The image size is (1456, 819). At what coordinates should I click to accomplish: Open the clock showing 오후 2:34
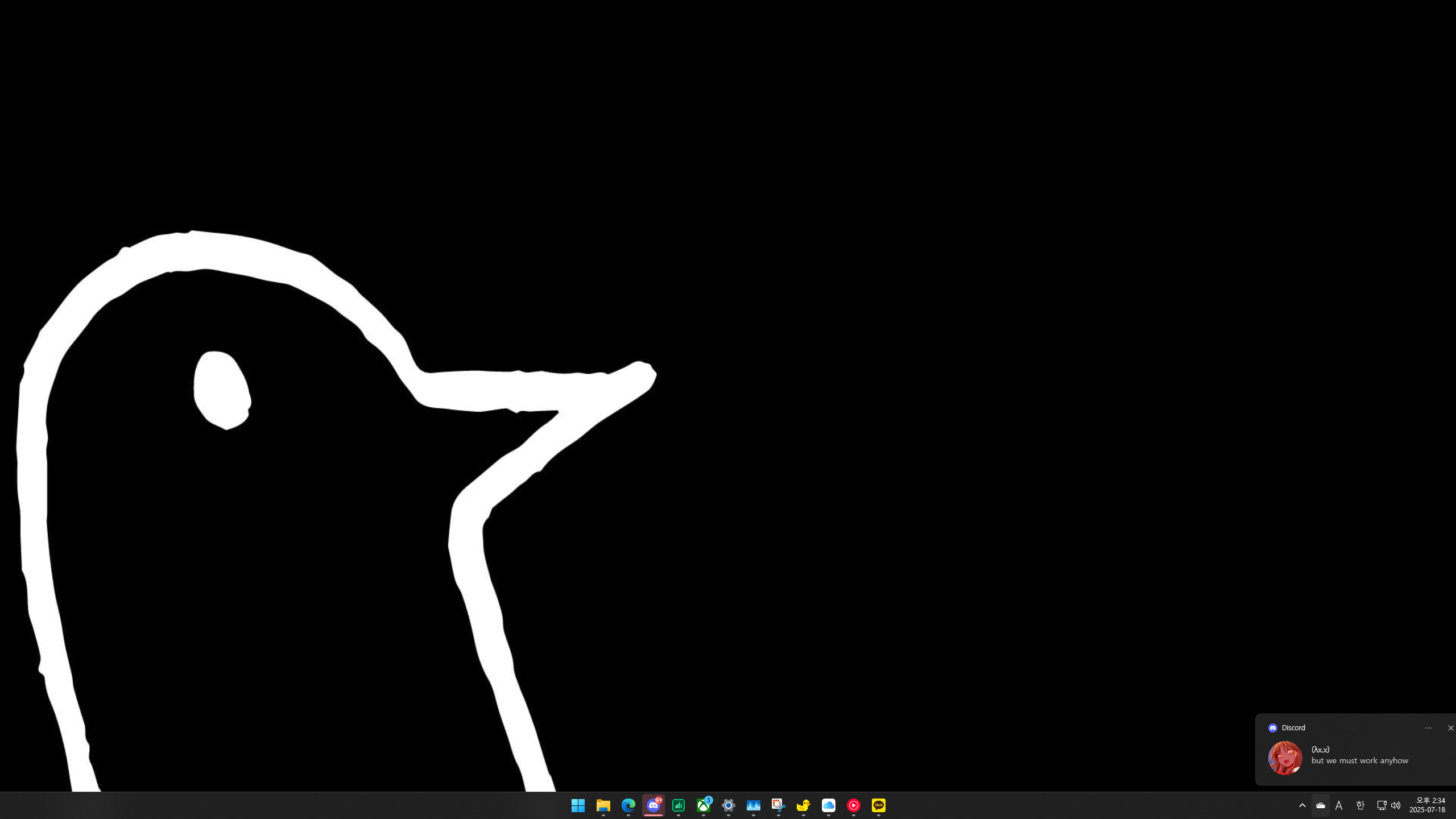point(1428,805)
